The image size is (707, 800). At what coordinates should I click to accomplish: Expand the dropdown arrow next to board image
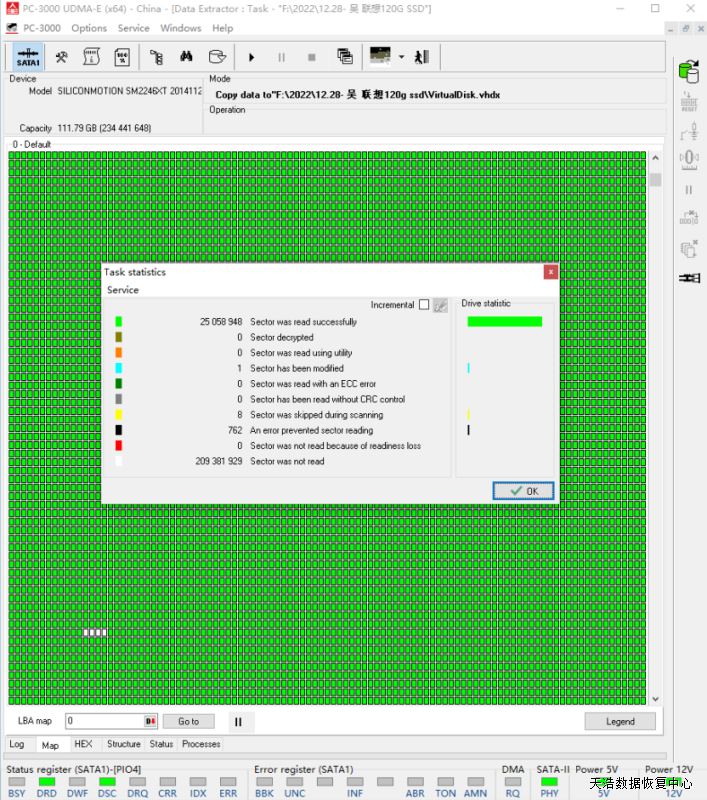(x=401, y=57)
